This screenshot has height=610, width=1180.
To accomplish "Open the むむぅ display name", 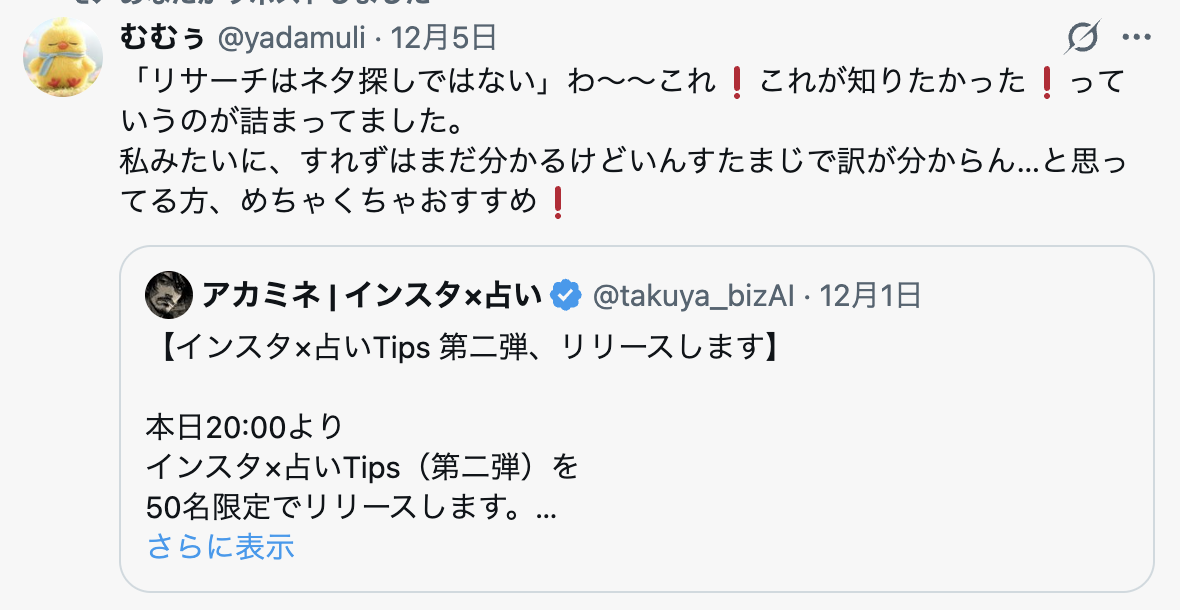I will tap(163, 37).
